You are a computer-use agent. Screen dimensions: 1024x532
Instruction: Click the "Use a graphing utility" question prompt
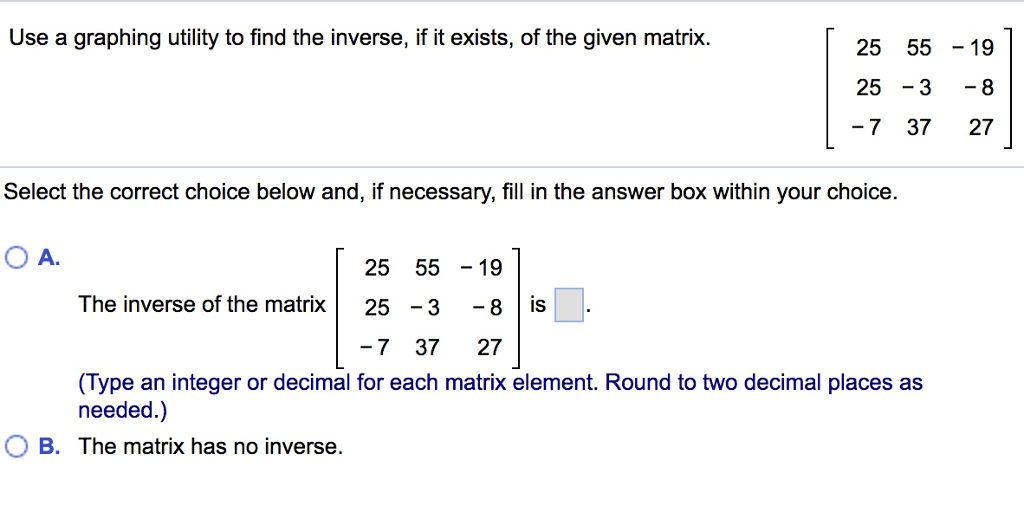[x=360, y=38]
